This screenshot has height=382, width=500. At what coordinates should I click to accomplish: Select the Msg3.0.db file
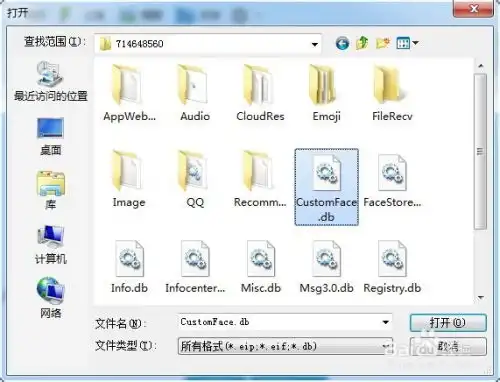click(x=326, y=267)
